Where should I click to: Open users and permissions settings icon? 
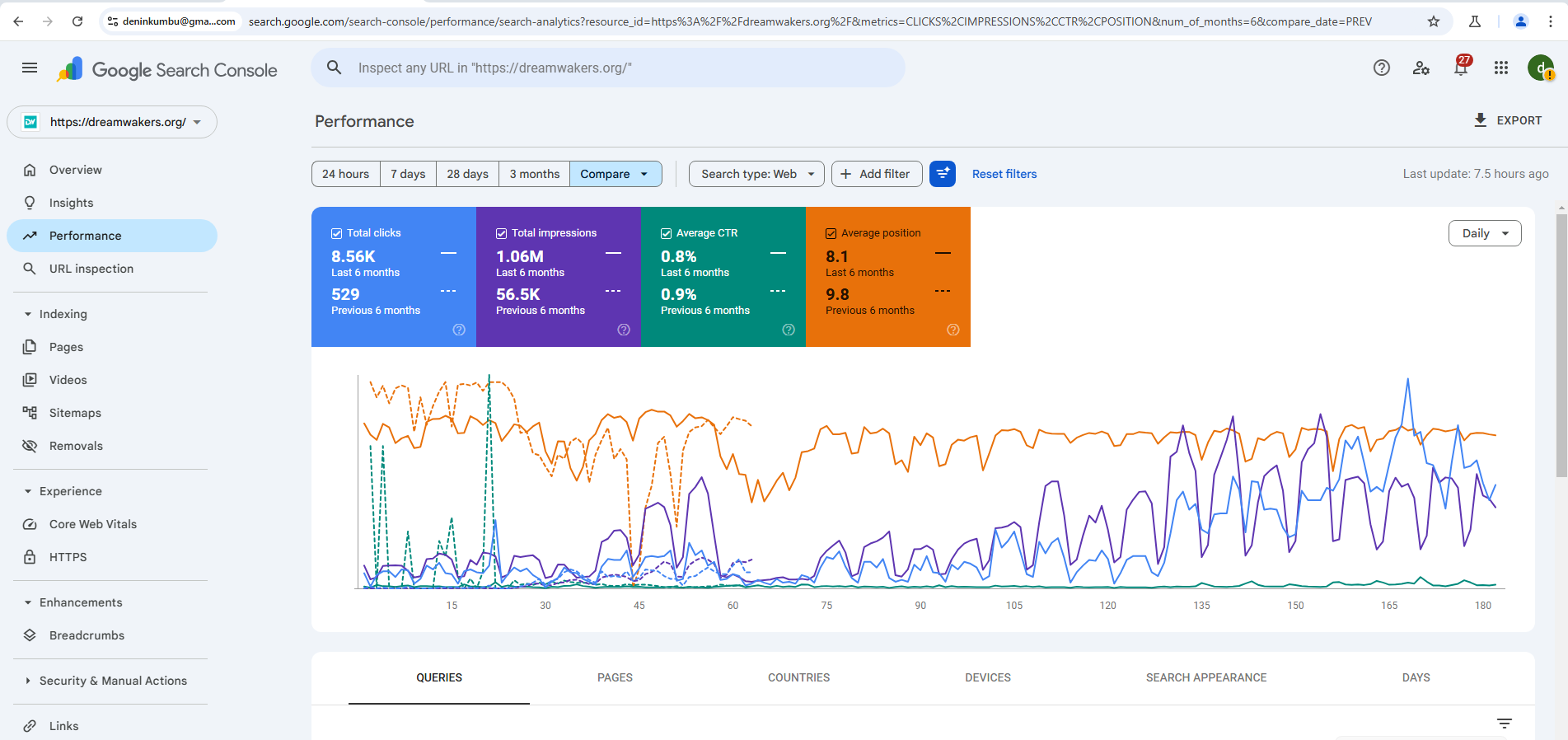pos(1421,68)
